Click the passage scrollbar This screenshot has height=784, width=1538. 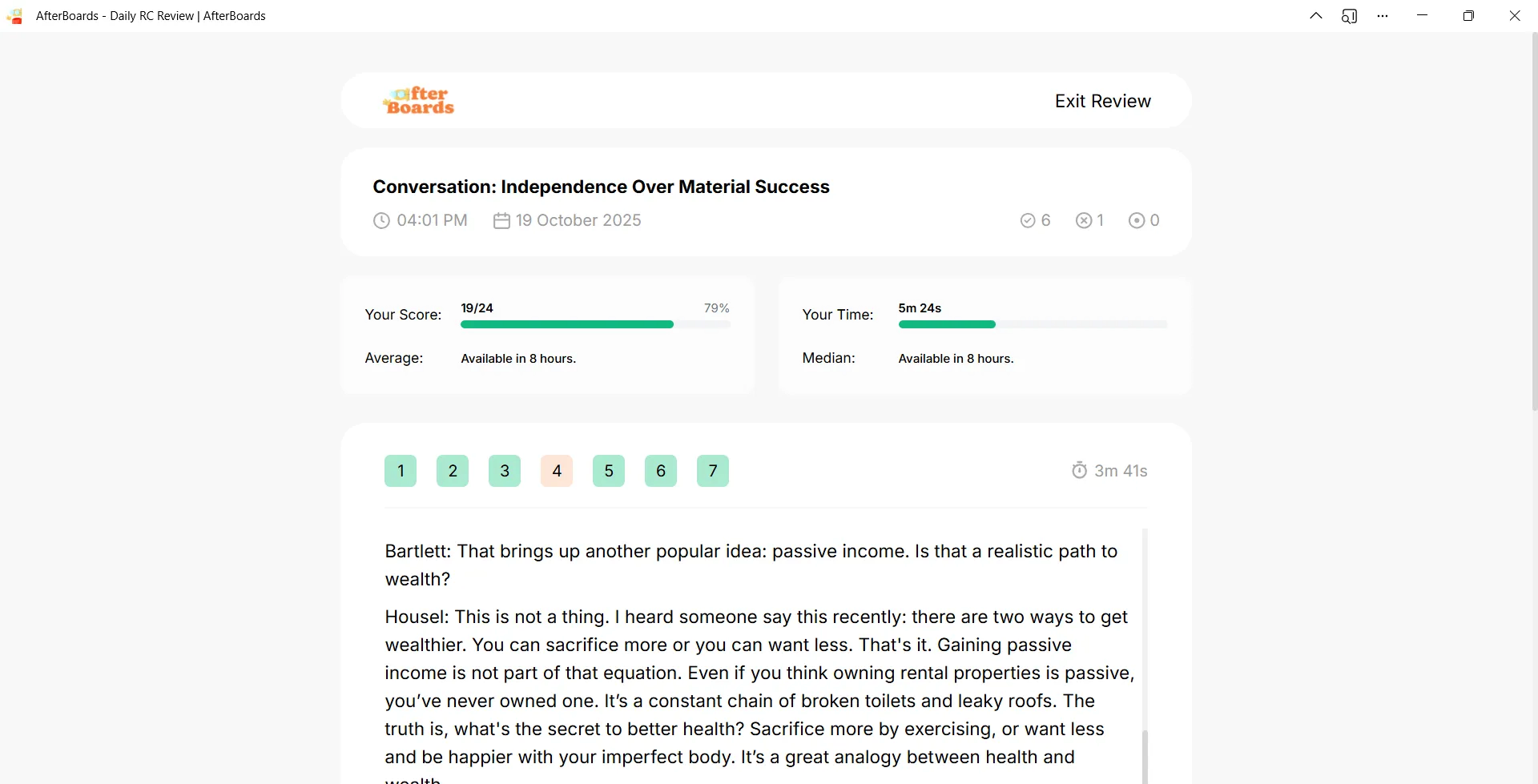[x=1145, y=657]
